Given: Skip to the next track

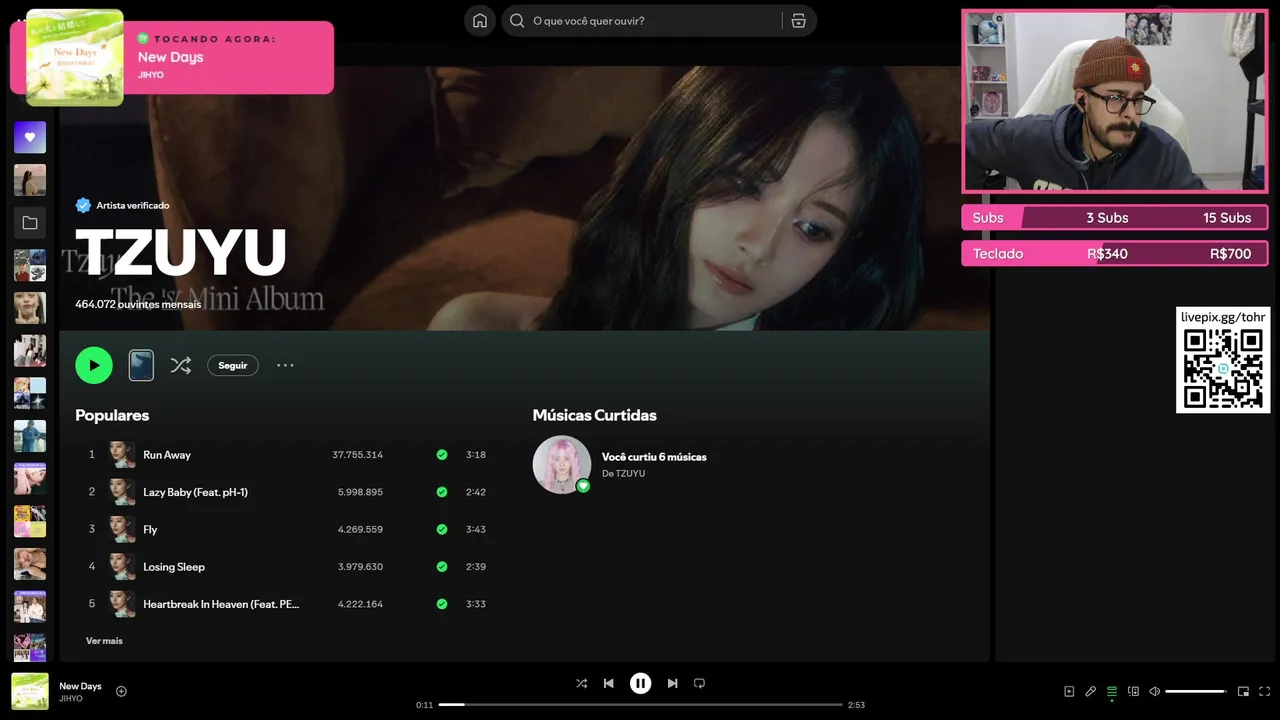Looking at the screenshot, I should click(672, 684).
